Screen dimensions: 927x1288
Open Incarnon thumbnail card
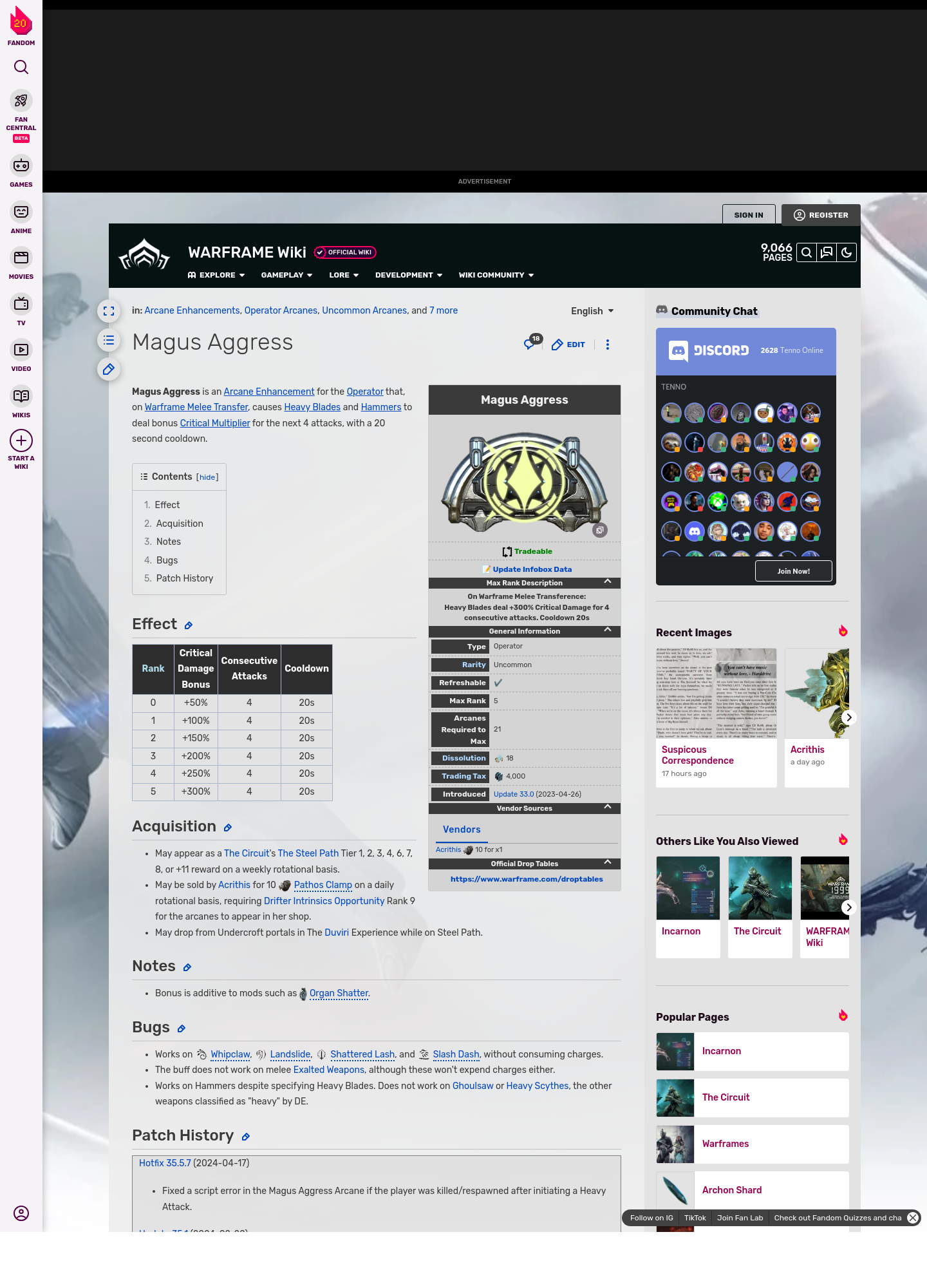(x=688, y=907)
